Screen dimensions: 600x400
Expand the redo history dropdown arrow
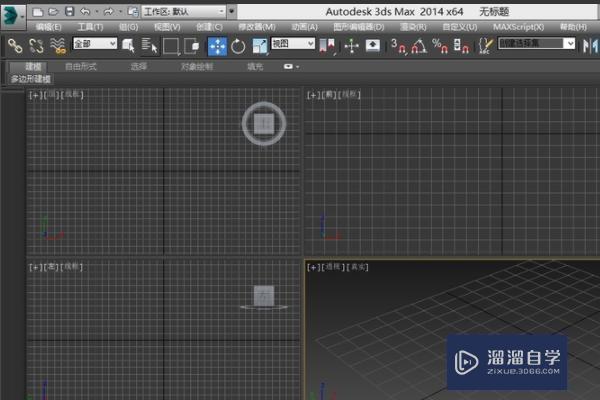point(120,12)
